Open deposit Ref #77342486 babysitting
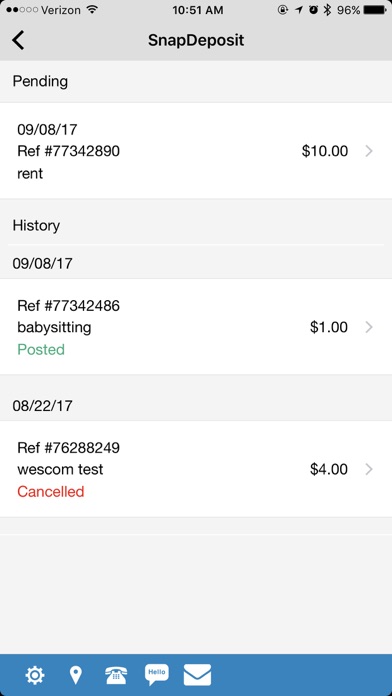The image size is (392, 696). pos(196,327)
